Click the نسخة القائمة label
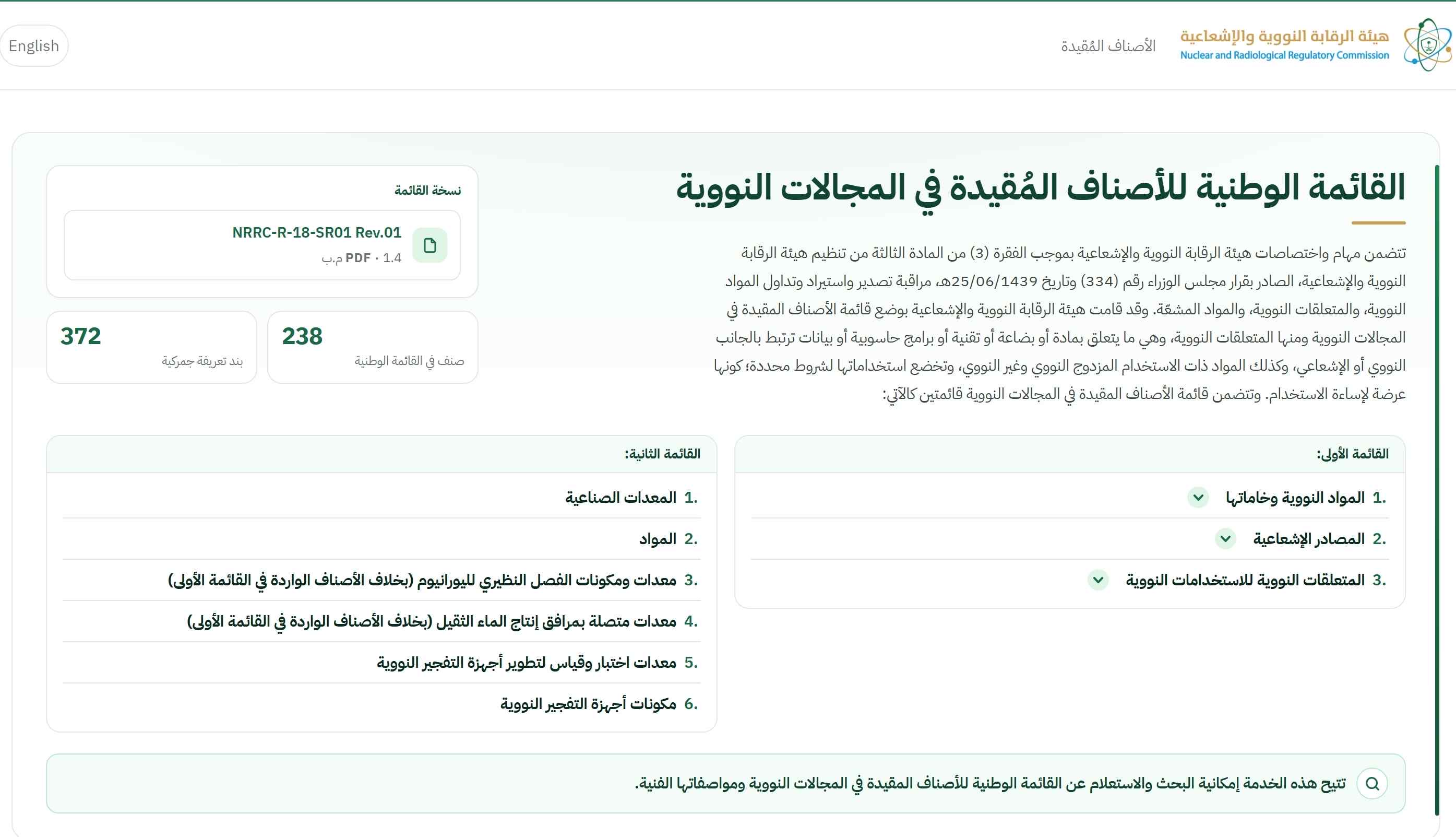 427,190
